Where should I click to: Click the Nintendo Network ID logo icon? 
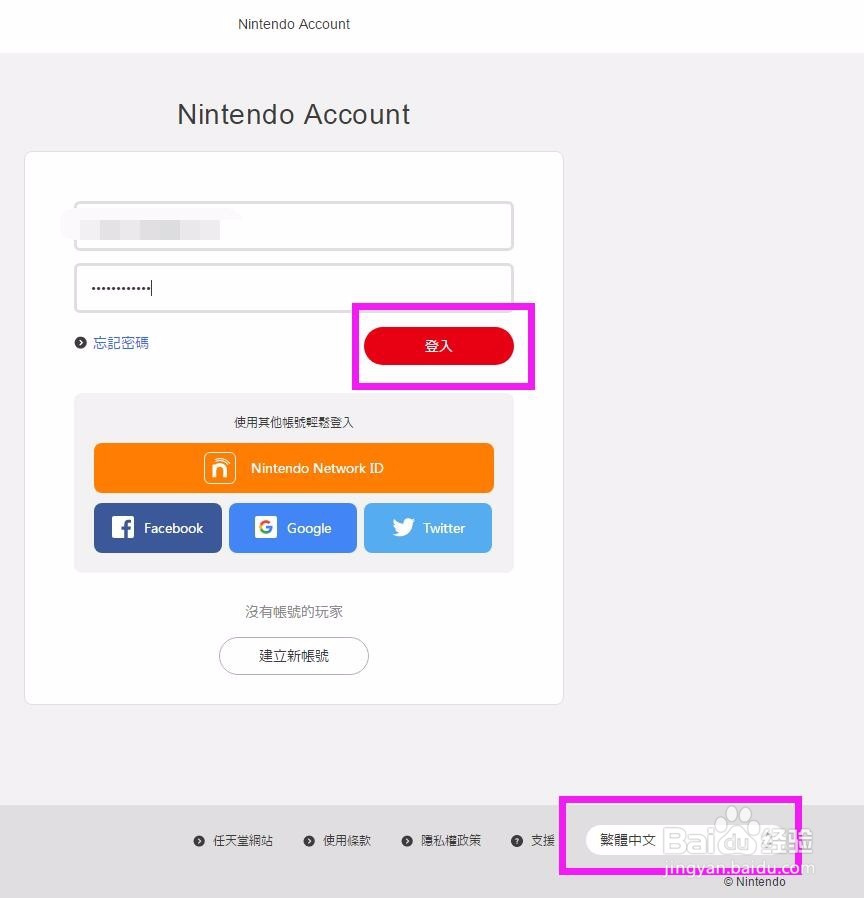(x=220, y=468)
